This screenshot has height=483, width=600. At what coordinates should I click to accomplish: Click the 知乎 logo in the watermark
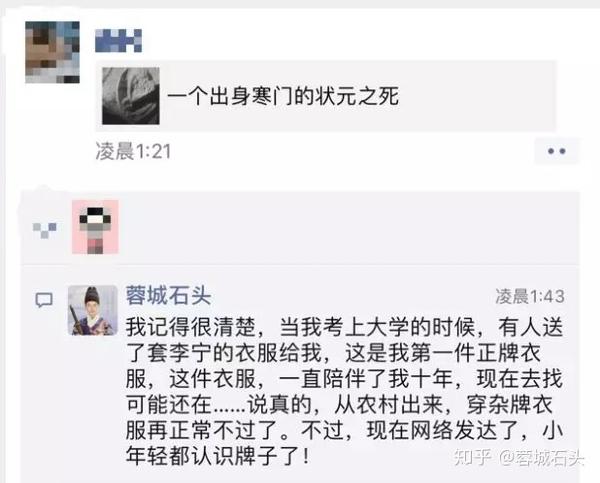pyautogui.click(x=473, y=457)
